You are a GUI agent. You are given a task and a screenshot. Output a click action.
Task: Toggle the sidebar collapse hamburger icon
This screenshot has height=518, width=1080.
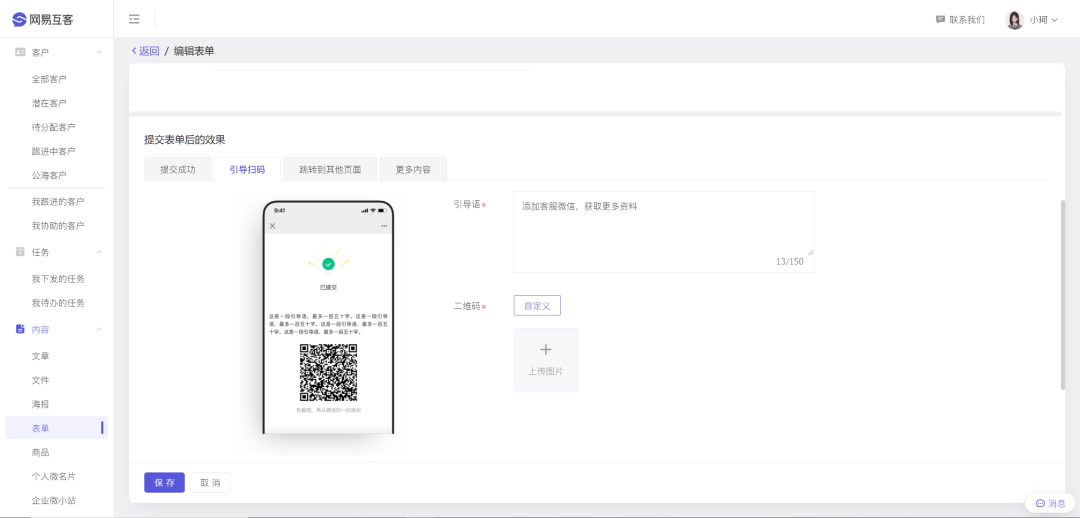(x=134, y=19)
